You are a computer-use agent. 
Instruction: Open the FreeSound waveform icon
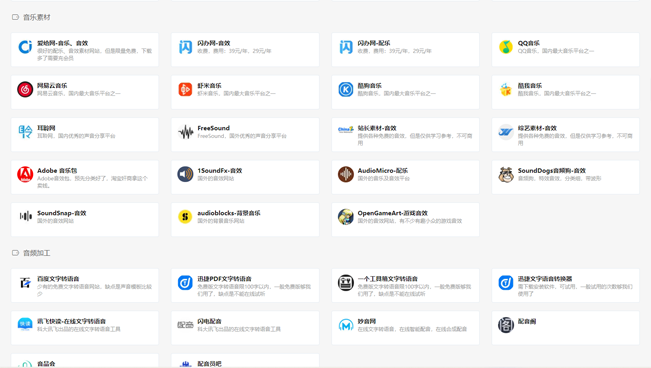[x=185, y=132]
